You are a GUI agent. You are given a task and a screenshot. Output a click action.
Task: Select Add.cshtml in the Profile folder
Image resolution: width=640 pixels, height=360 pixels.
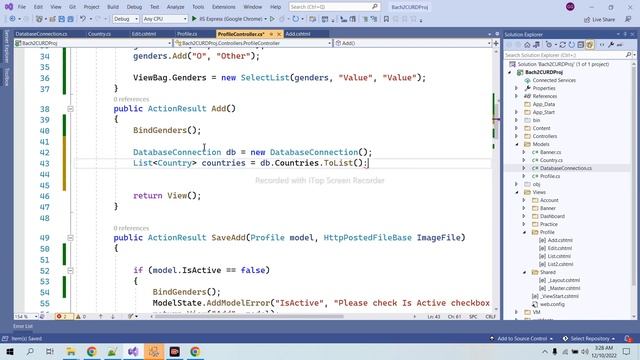560,240
